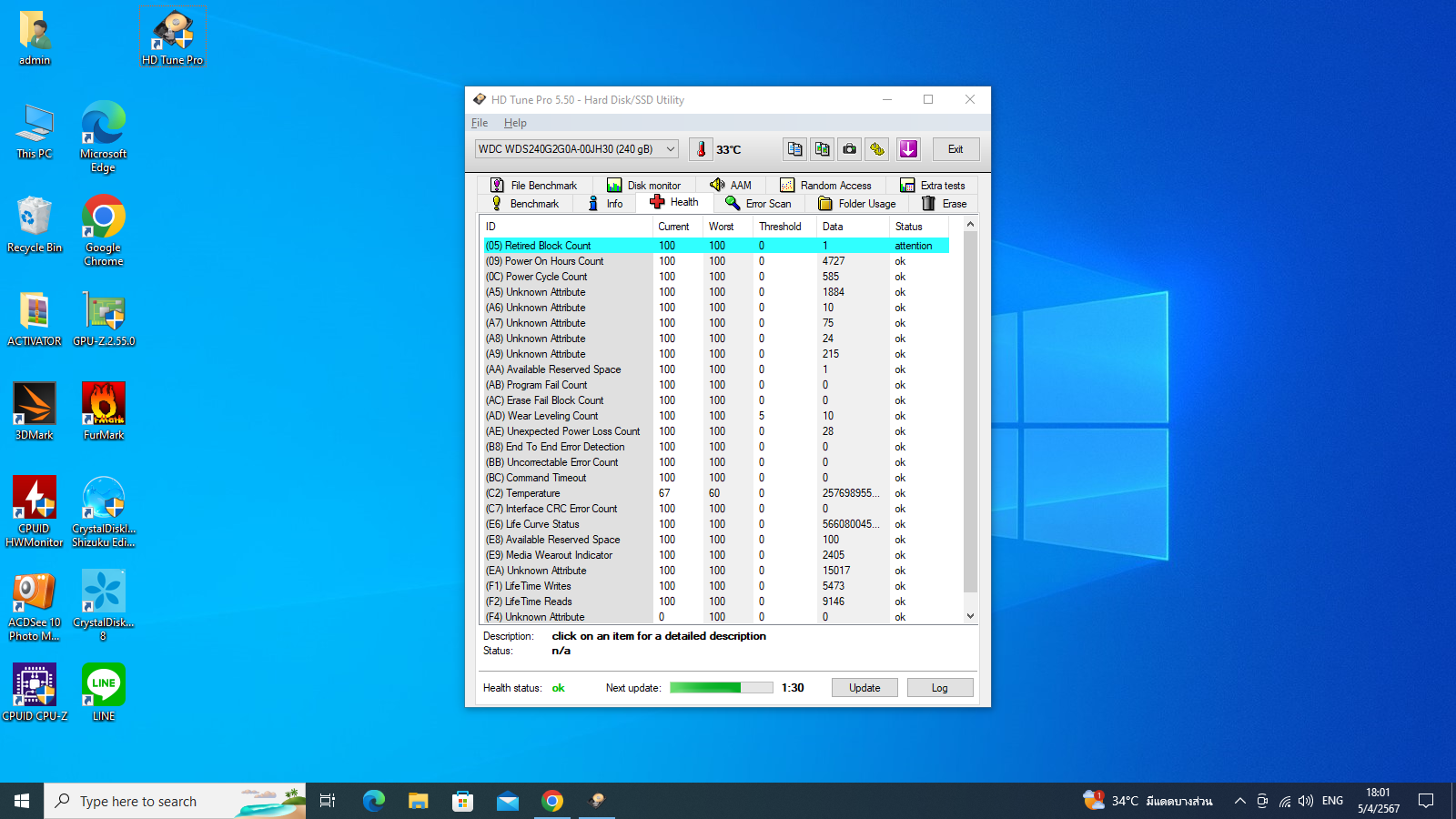Click the Update button

(x=864, y=688)
